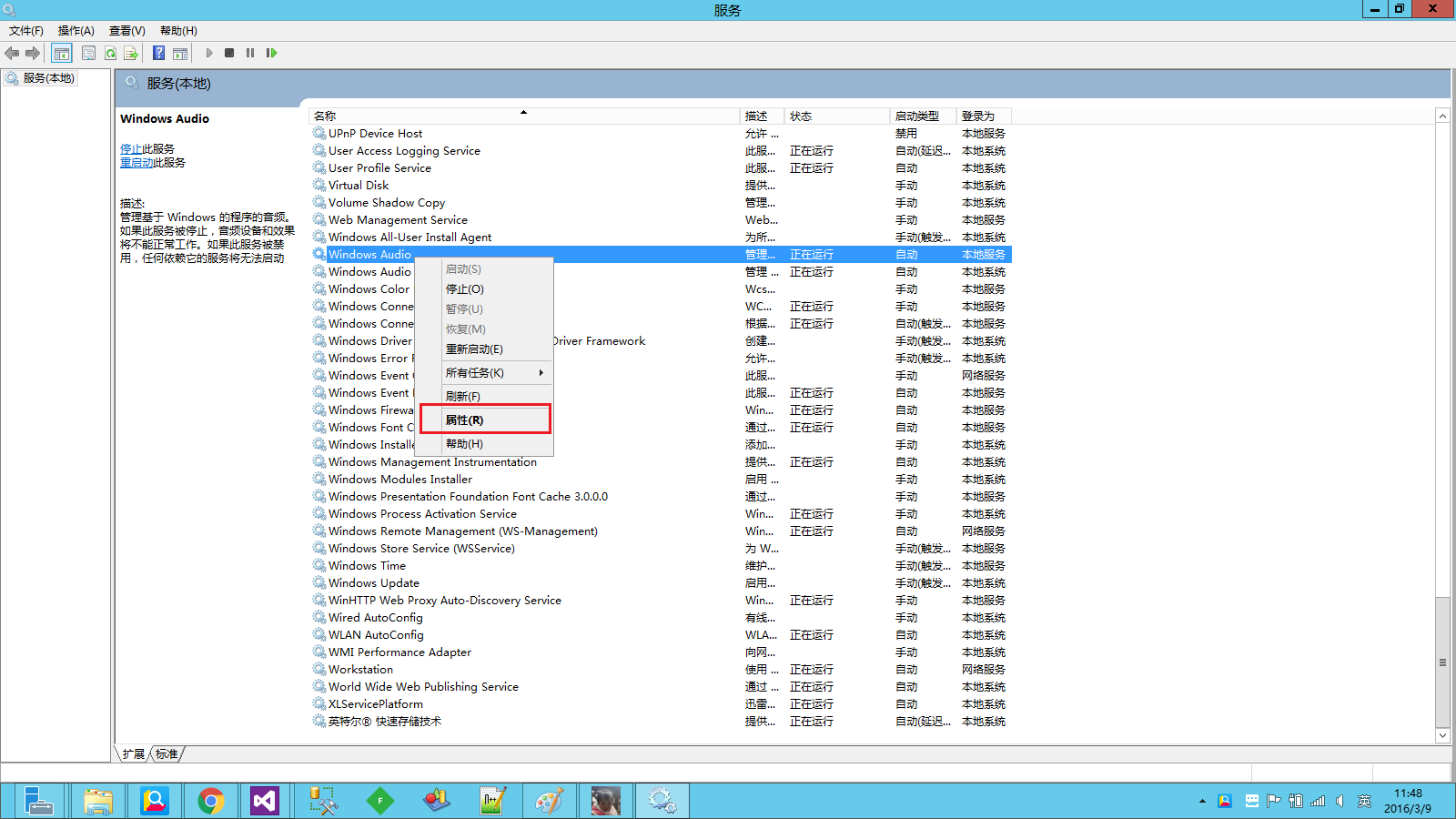Toggle the action pane toolbar icon
Screen dimensions: 1456x819
click(180, 53)
